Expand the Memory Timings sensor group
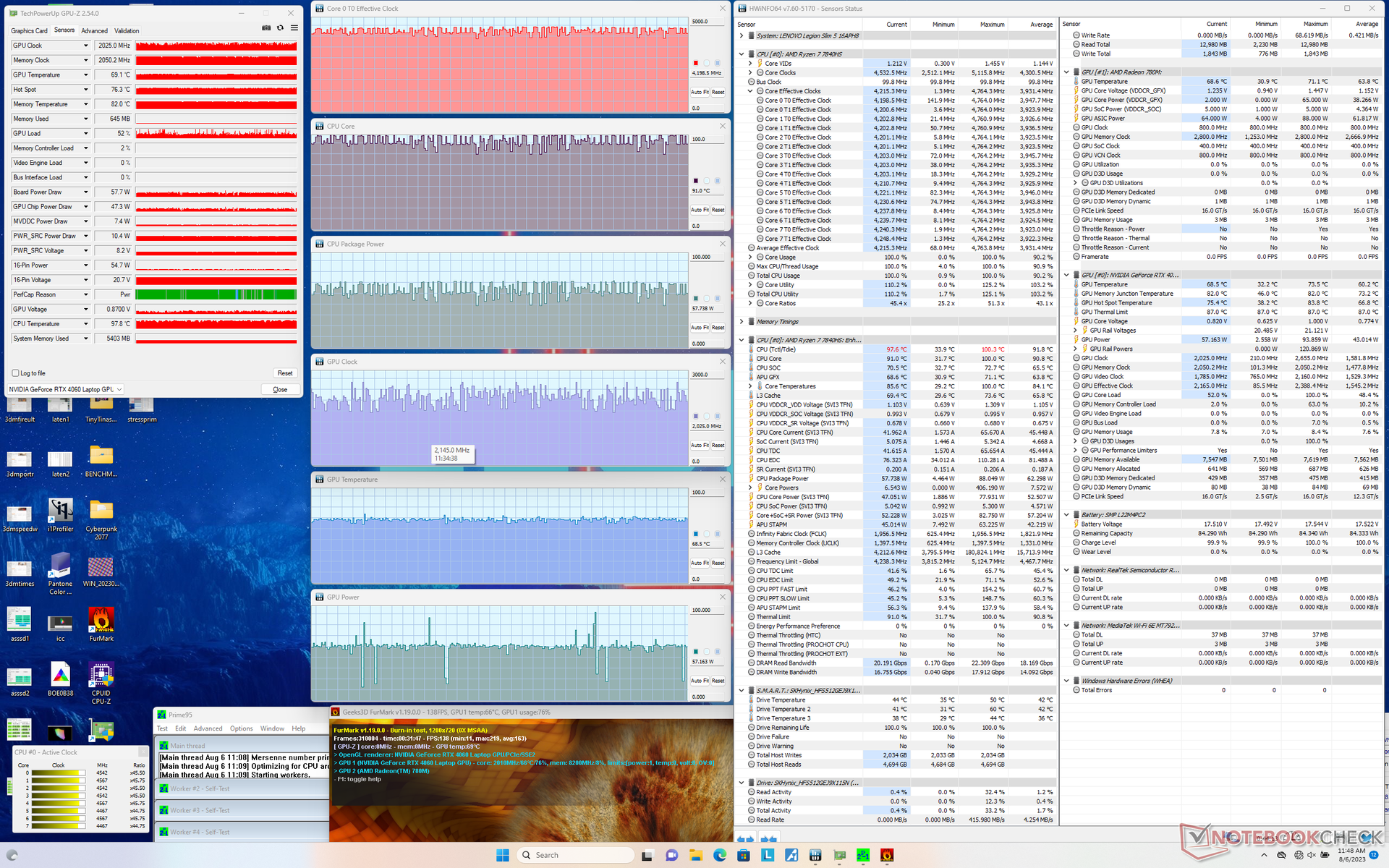The image size is (1389, 868). pos(742,322)
